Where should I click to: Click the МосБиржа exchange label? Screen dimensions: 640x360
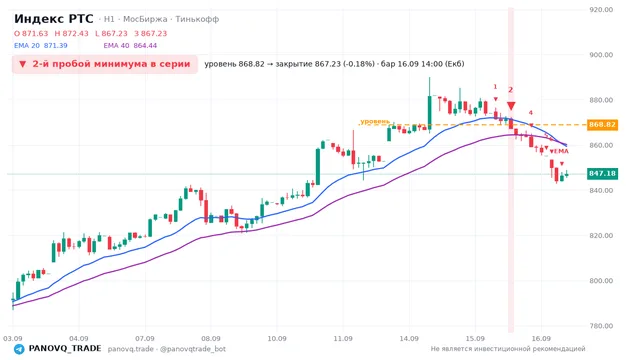point(145,19)
